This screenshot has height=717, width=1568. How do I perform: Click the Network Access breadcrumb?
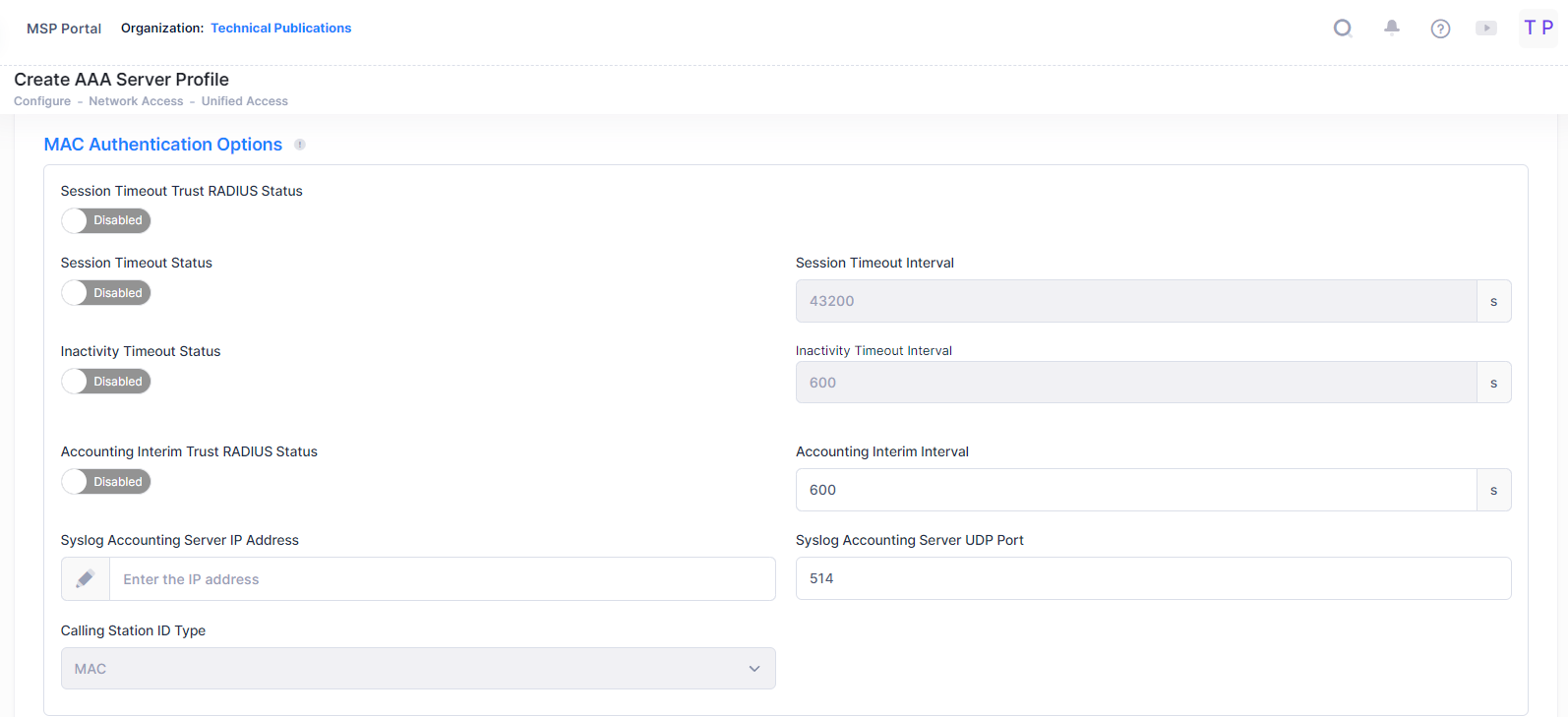tap(136, 101)
